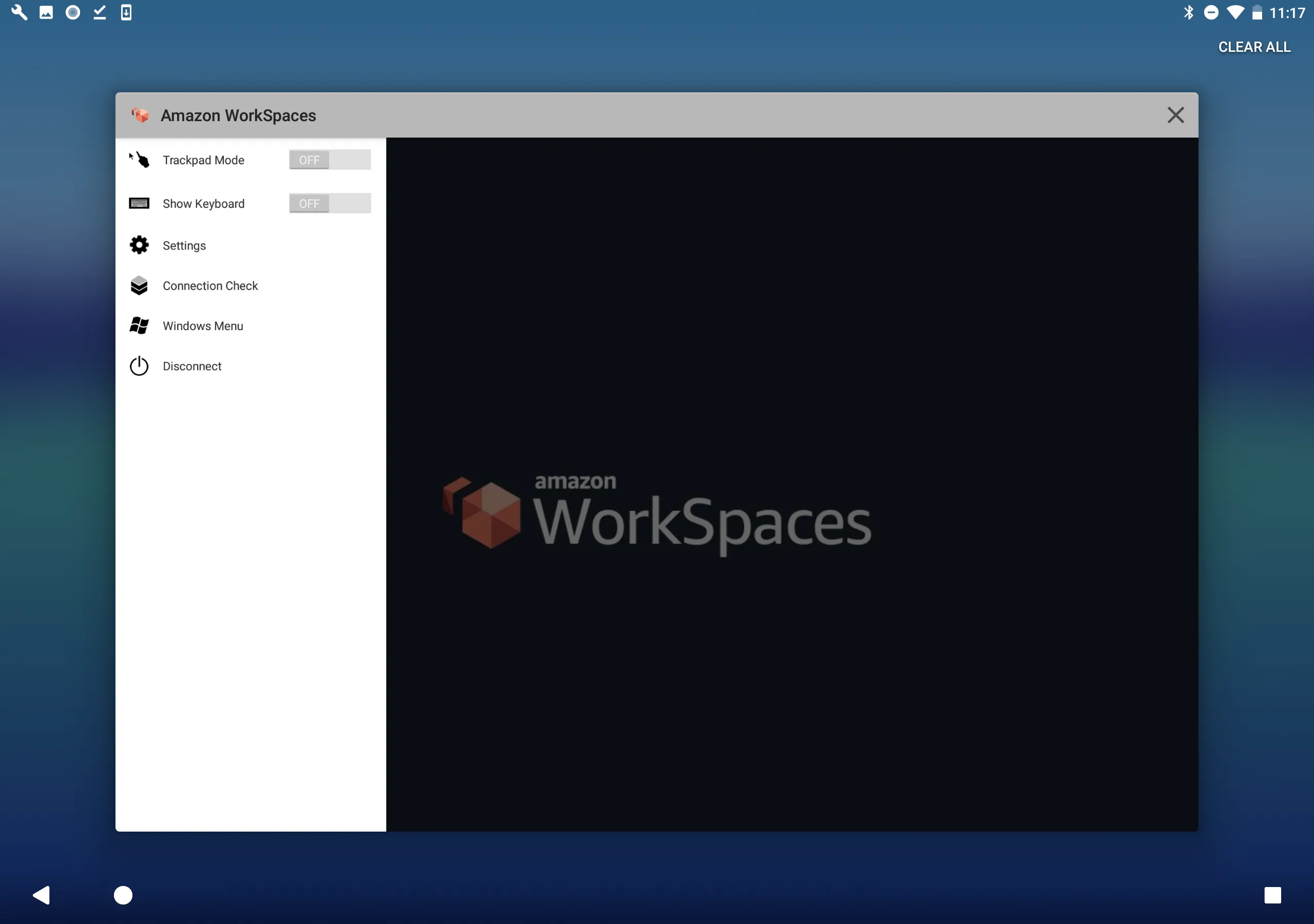
Task: Select the Windows Menu icon
Action: (139, 325)
